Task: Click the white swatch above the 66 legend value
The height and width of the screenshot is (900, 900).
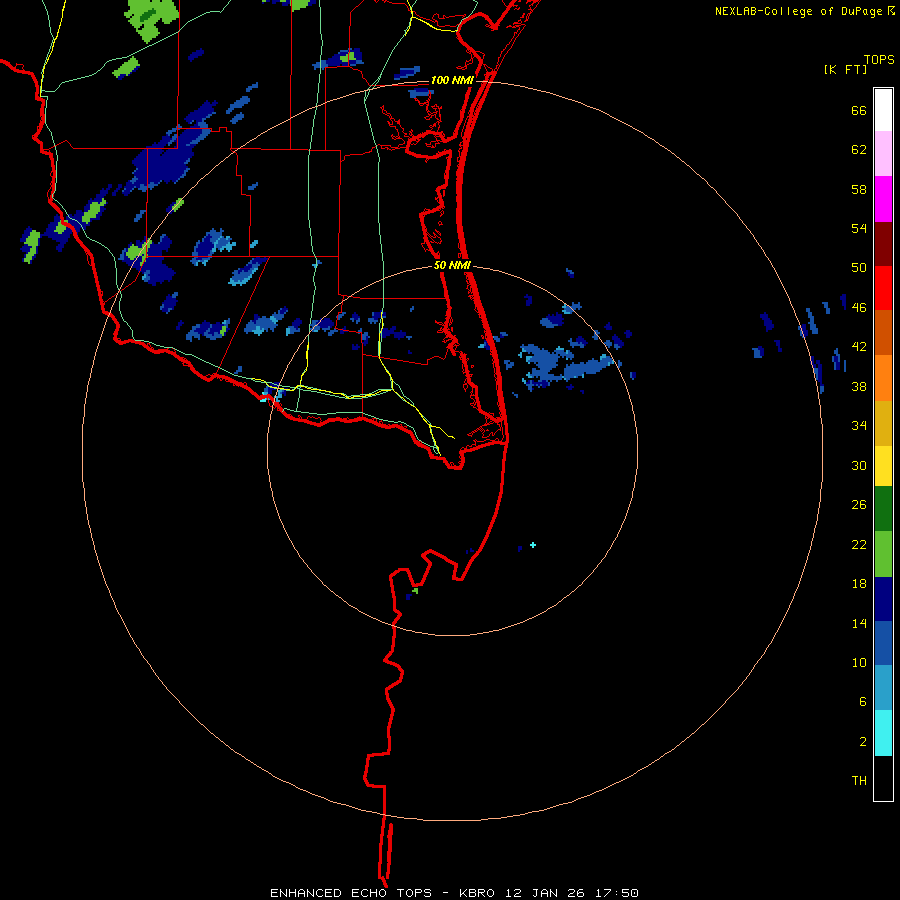Action: tap(883, 110)
